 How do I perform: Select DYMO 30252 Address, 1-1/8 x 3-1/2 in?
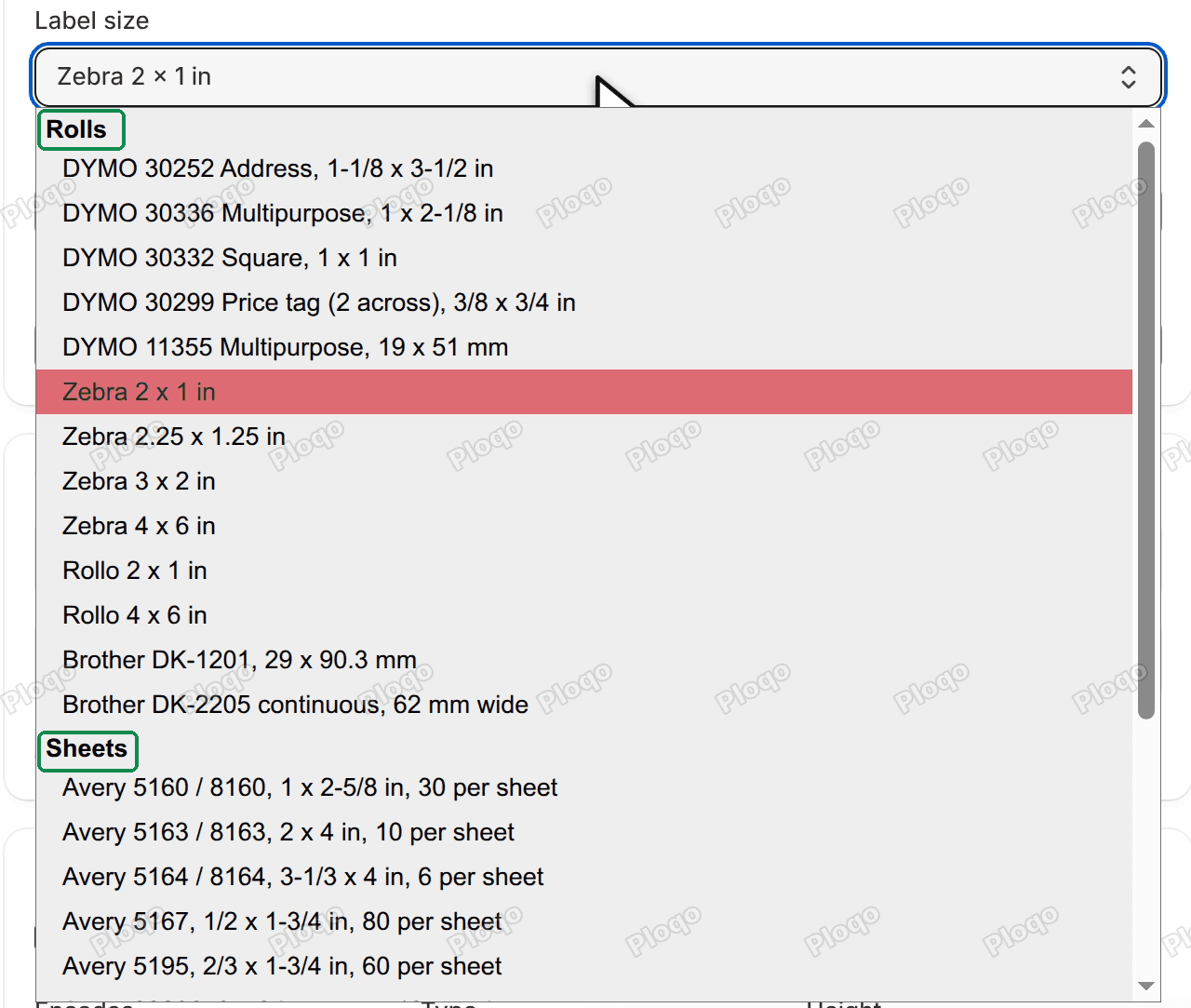(x=584, y=168)
